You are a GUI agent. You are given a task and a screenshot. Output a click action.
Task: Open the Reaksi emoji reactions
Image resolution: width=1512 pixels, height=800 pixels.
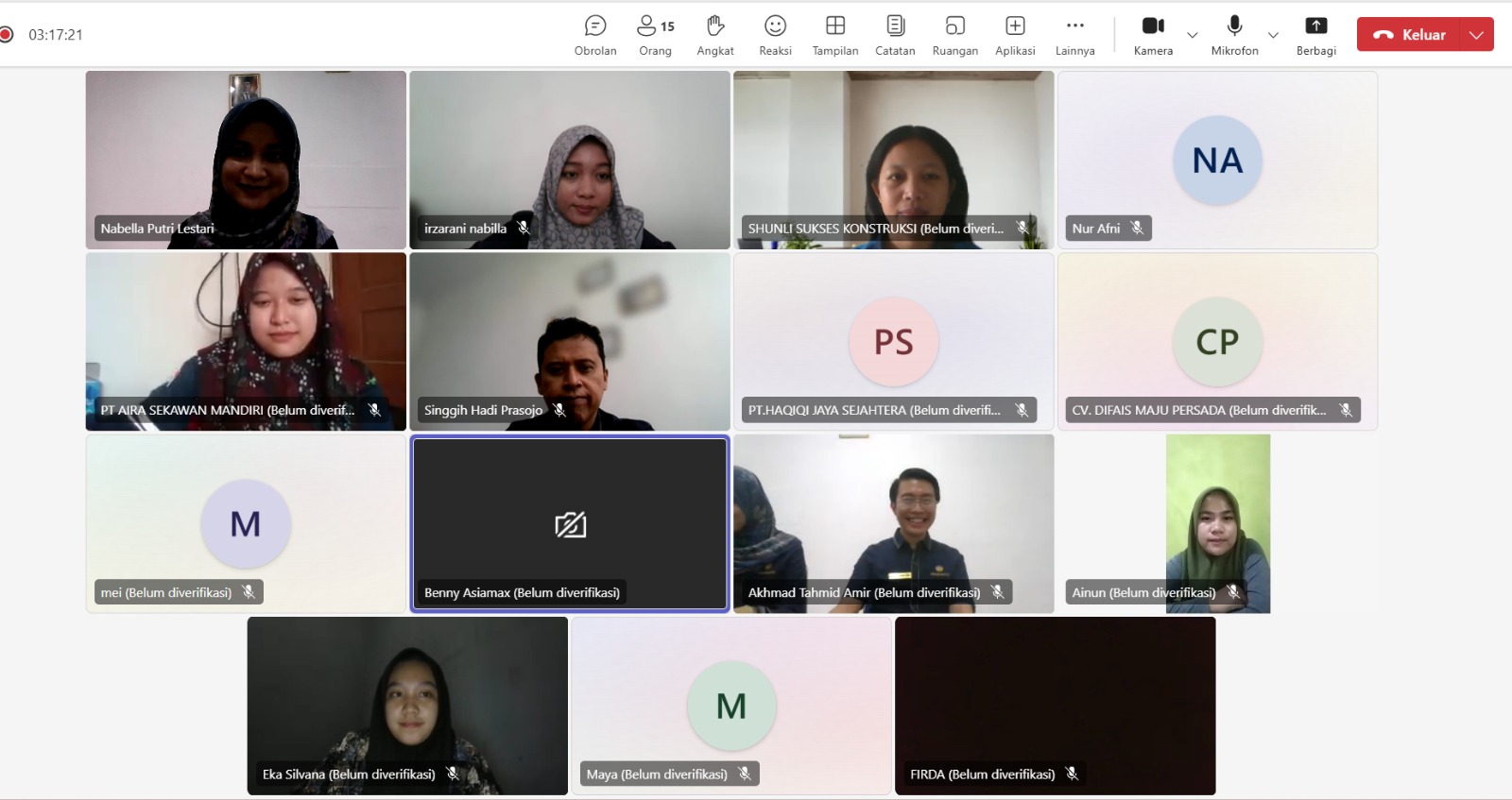775,35
